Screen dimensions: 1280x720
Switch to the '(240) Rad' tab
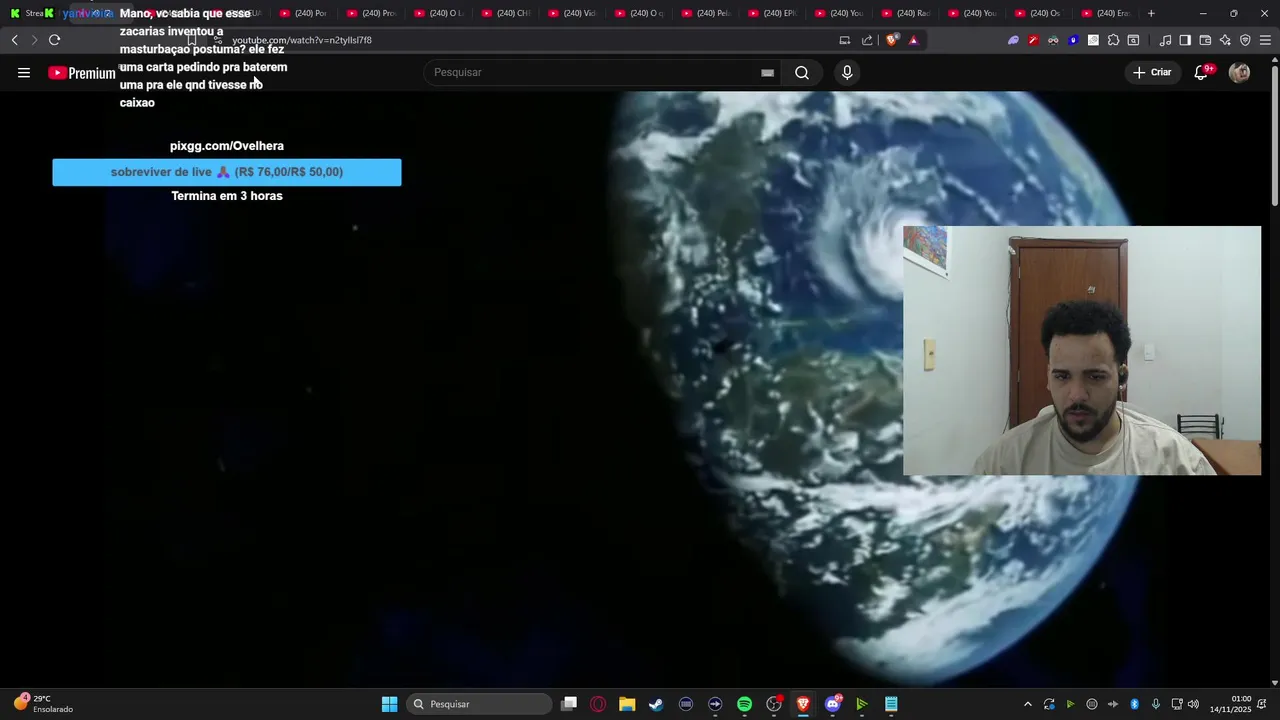coord(907,13)
